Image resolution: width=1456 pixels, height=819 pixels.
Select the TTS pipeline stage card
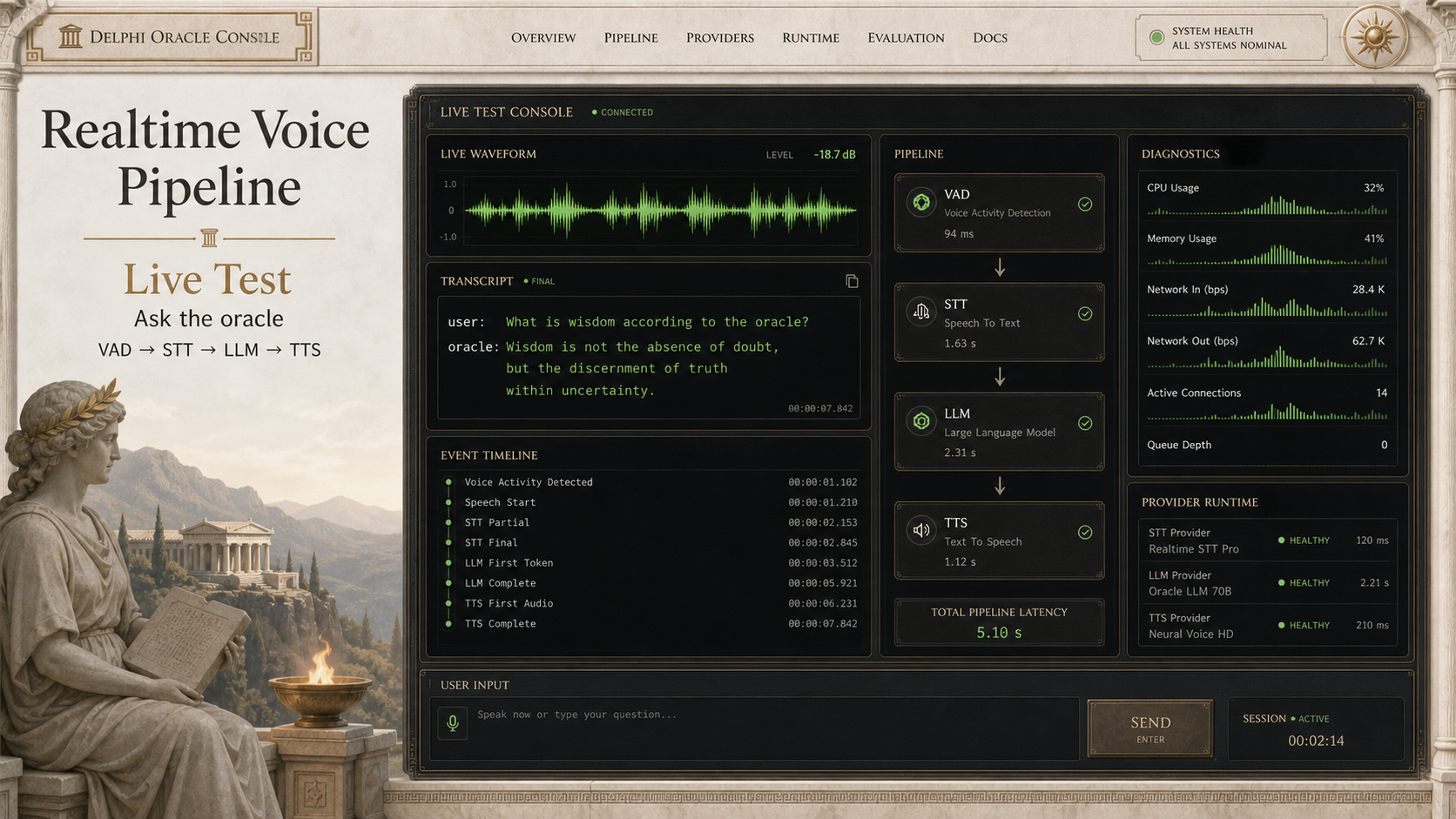pyautogui.click(x=999, y=540)
